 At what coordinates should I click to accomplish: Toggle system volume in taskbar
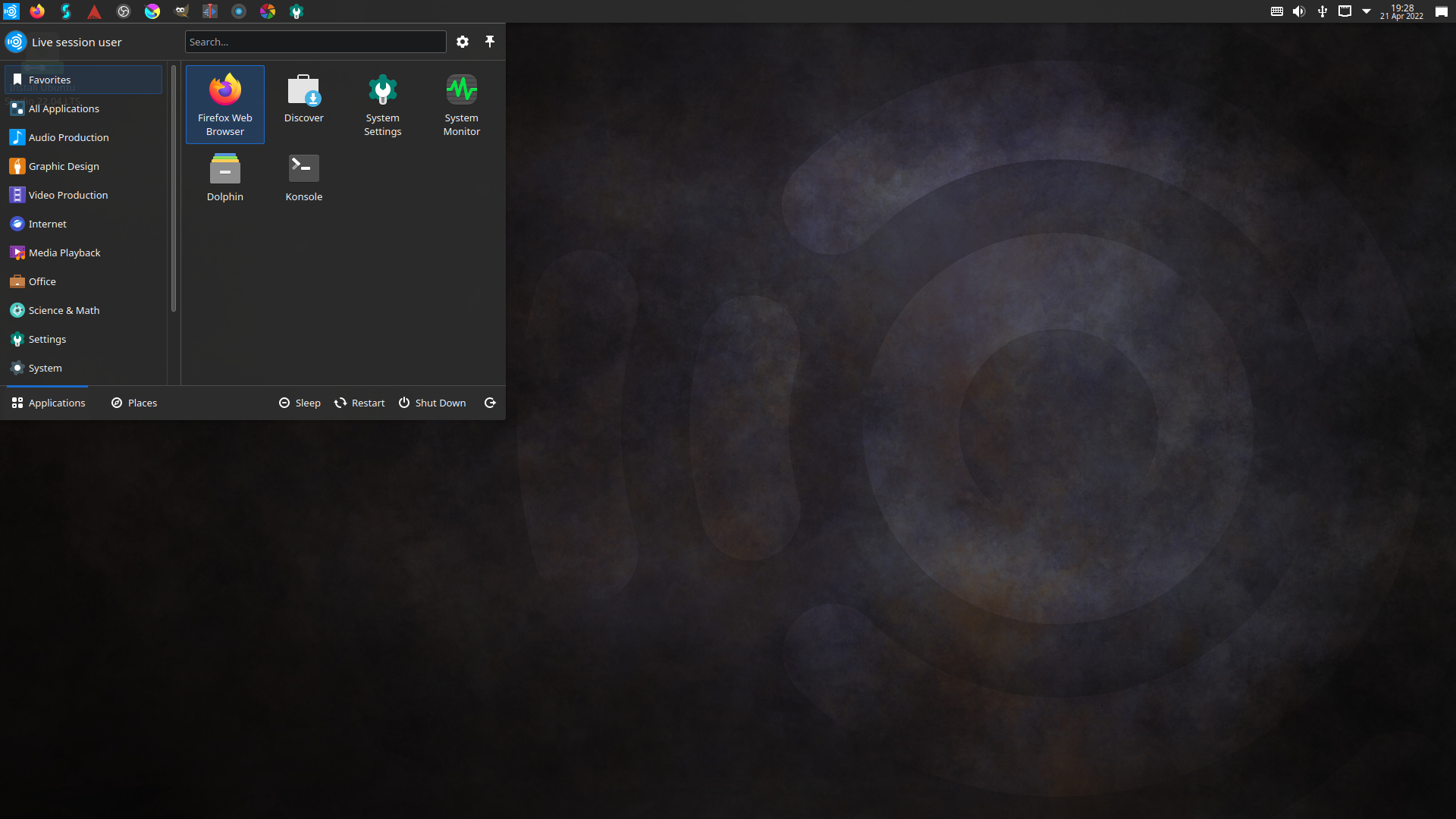pyautogui.click(x=1298, y=11)
